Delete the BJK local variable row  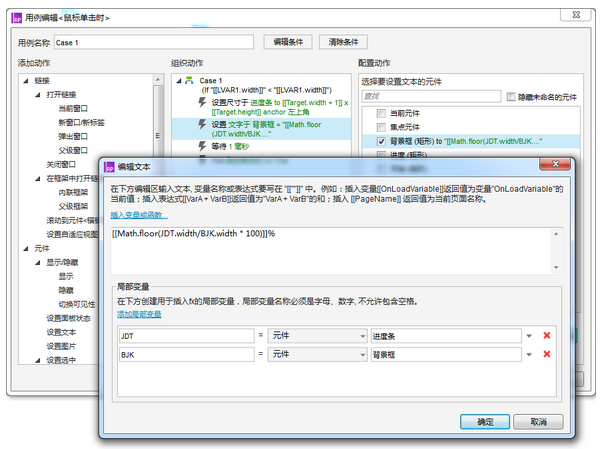(x=546, y=354)
